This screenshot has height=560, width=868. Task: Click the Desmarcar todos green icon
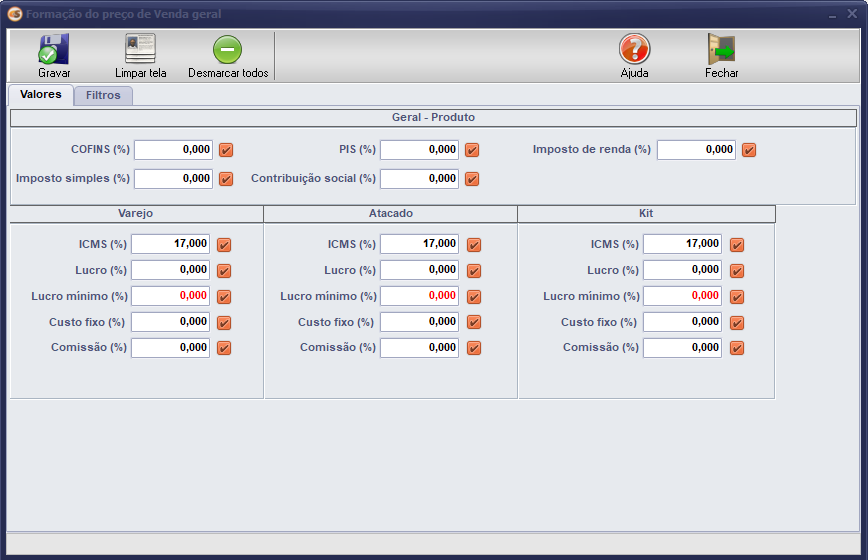coord(228,49)
